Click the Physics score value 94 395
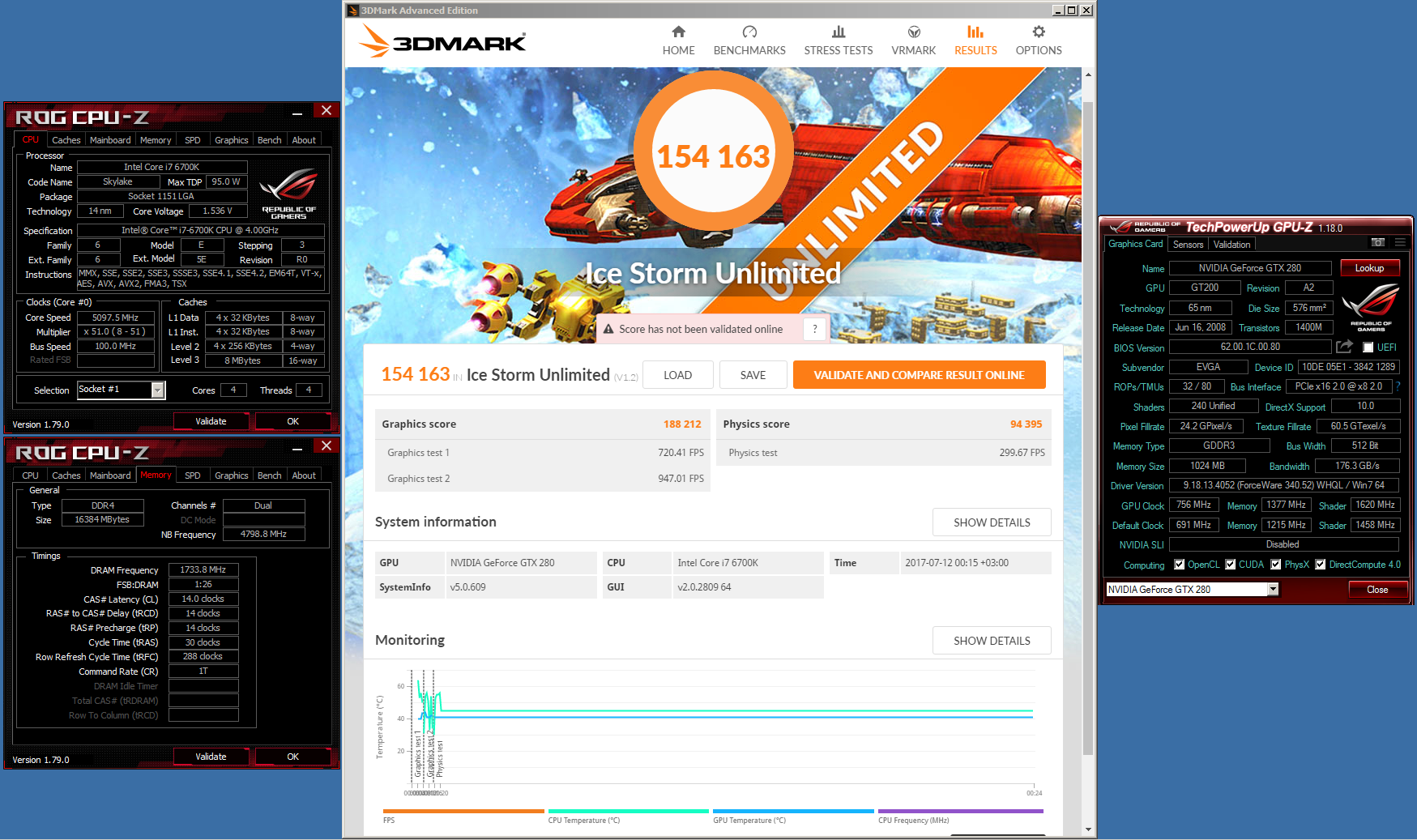The image size is (1417, 840). click(x=1026, y=424)
